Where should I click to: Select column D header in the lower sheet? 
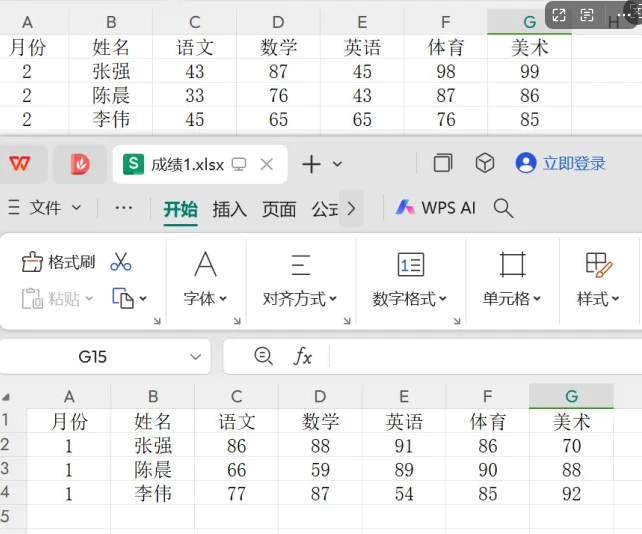pos(320,397)
